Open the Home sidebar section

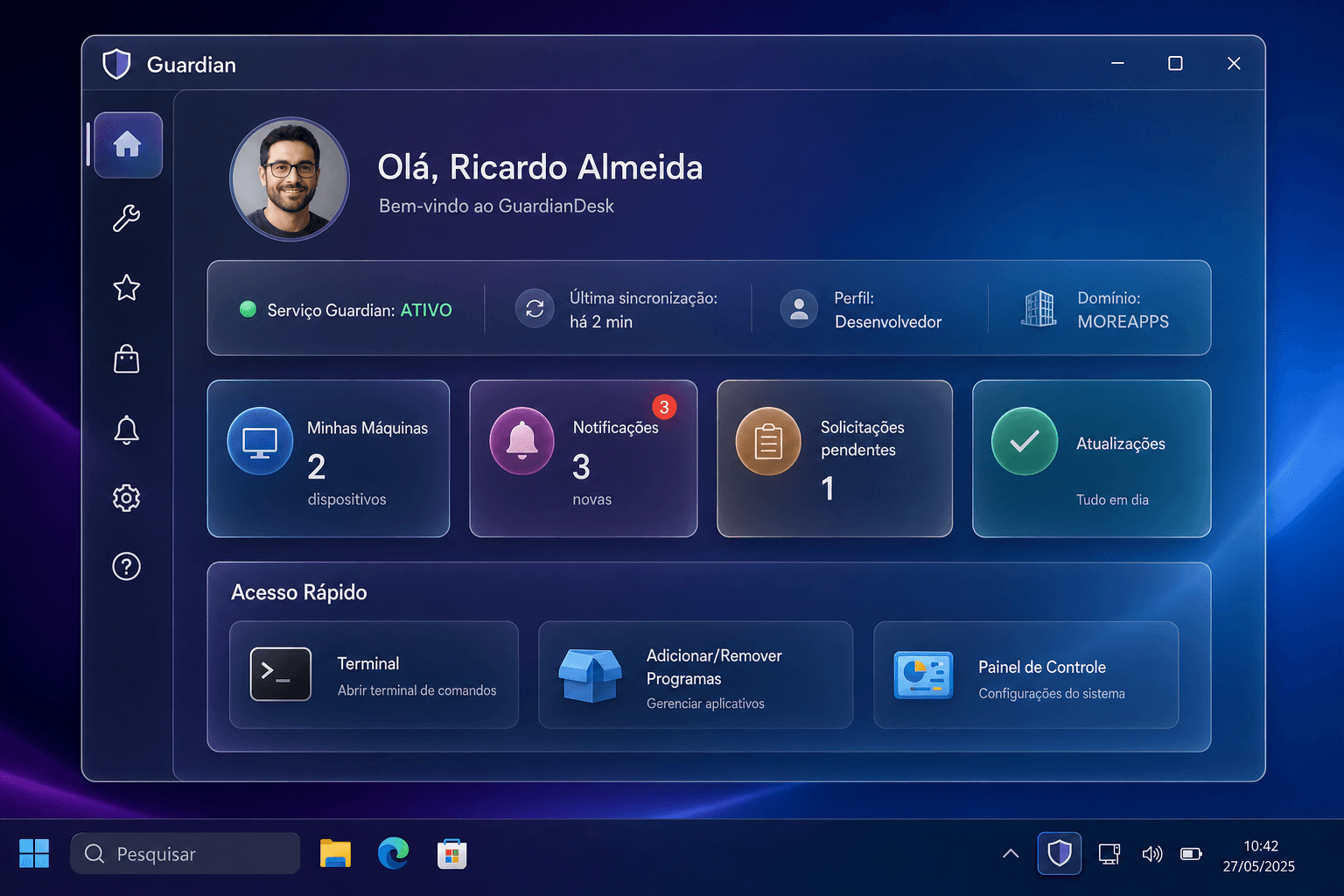(x=128, y=145)
